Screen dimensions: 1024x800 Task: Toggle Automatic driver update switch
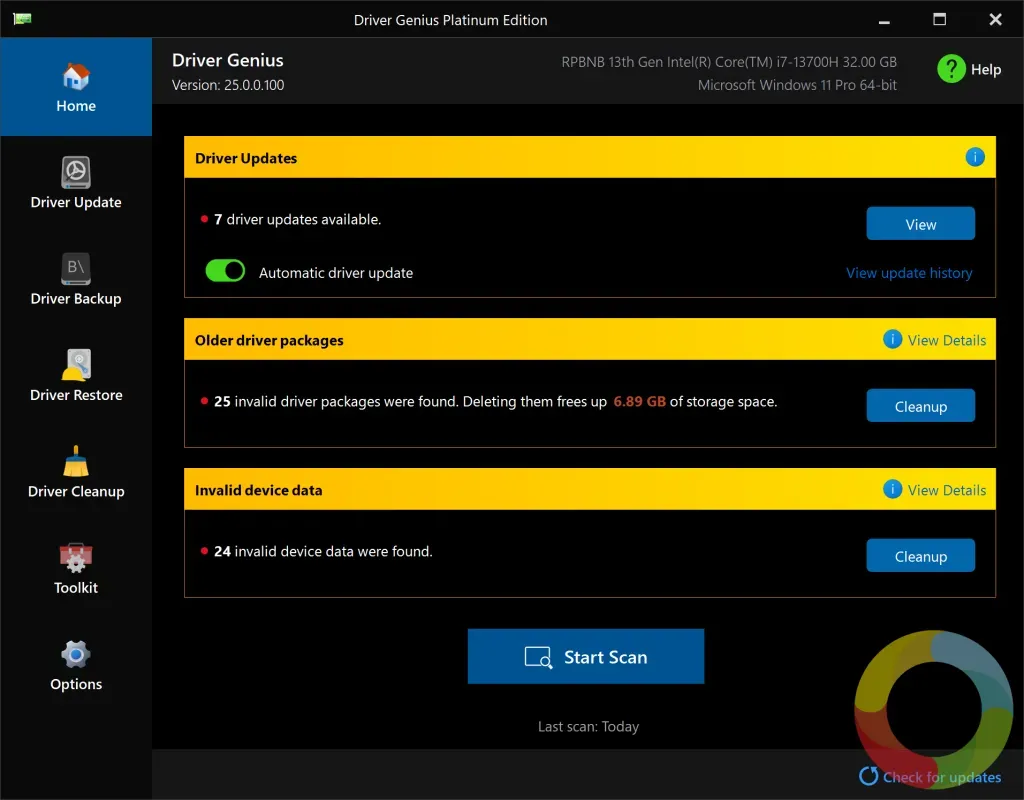[x=225, y=270]
